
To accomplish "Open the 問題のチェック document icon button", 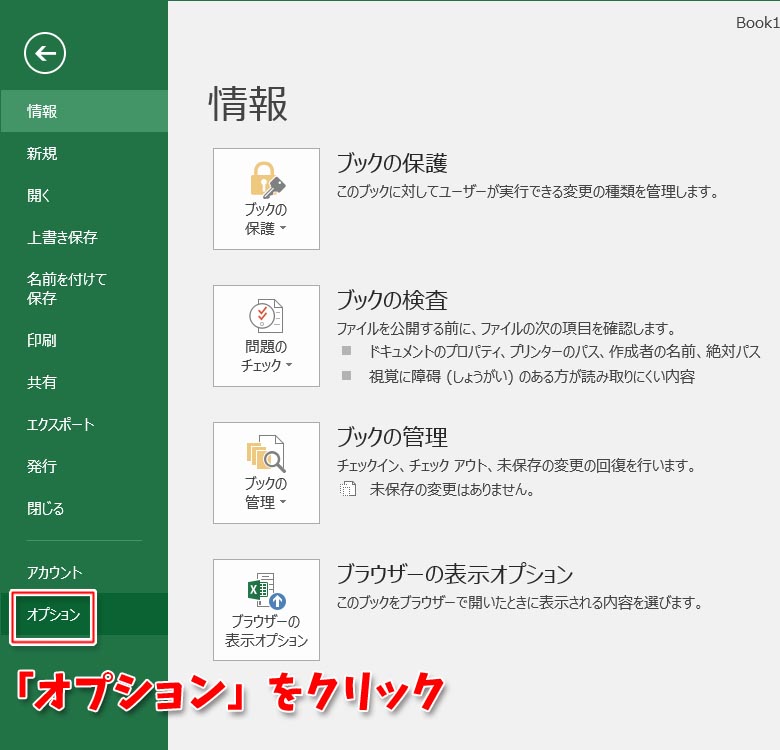I will 266,336.
